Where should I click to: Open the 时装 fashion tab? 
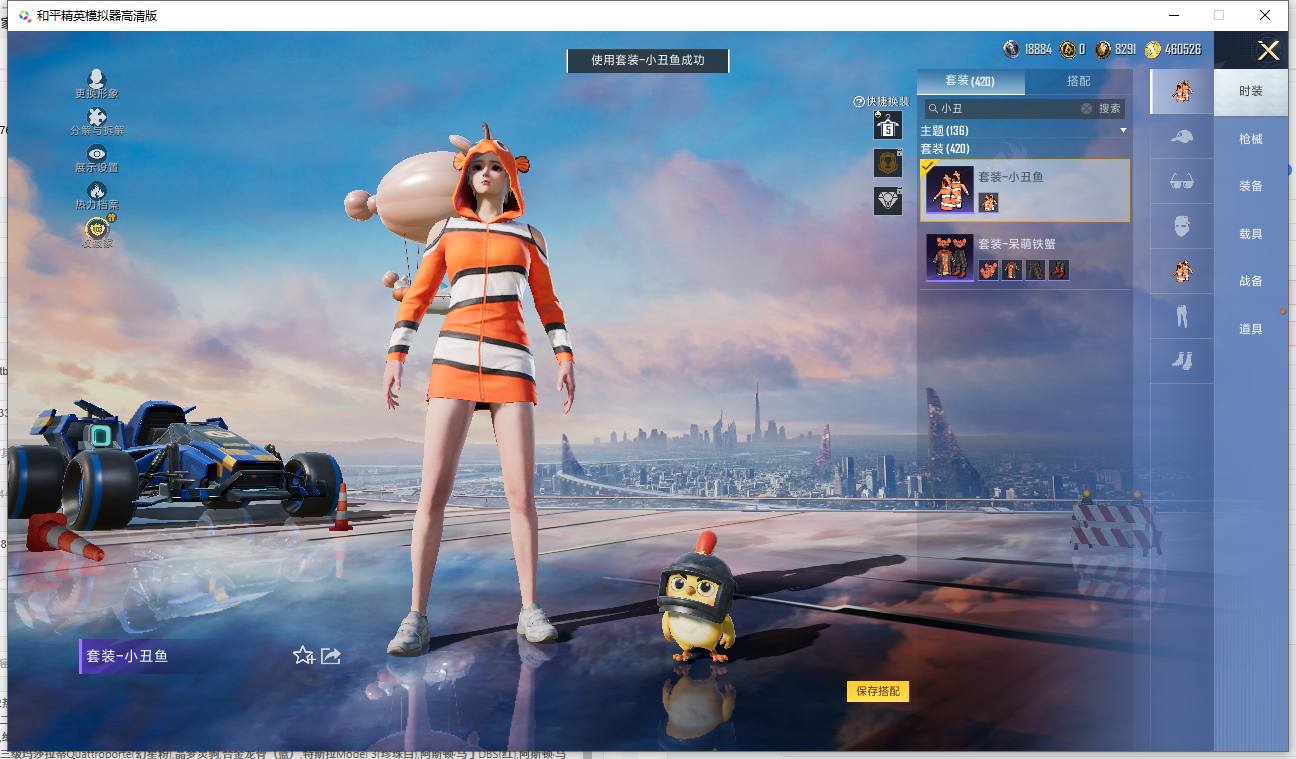pos(1251,91)
